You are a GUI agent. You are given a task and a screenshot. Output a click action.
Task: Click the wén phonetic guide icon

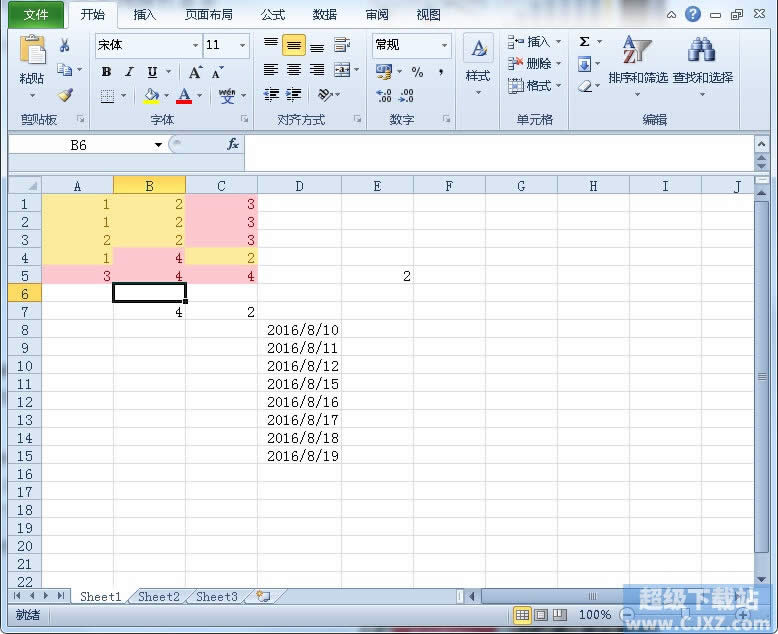227,95
